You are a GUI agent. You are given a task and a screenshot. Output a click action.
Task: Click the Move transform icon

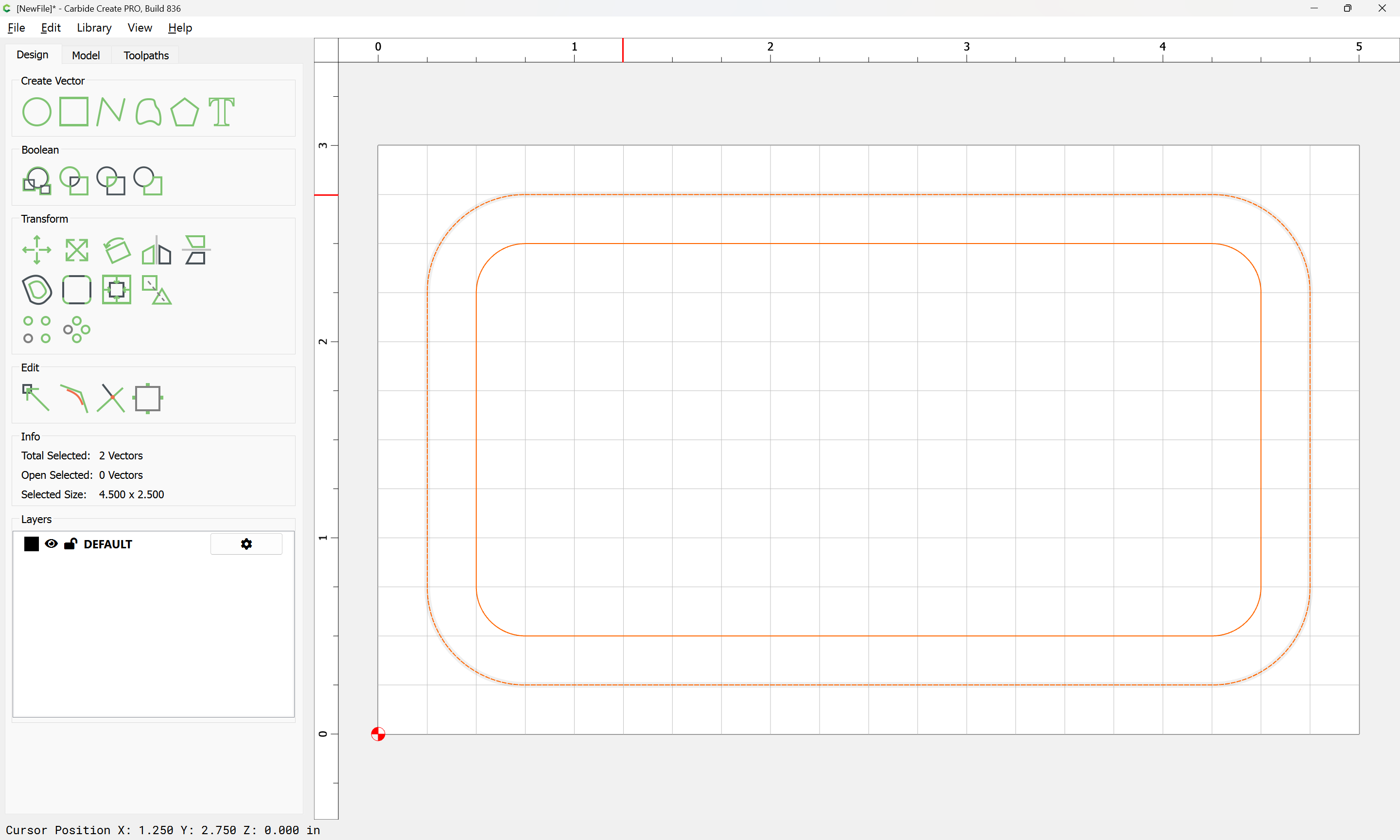point(37,250)
